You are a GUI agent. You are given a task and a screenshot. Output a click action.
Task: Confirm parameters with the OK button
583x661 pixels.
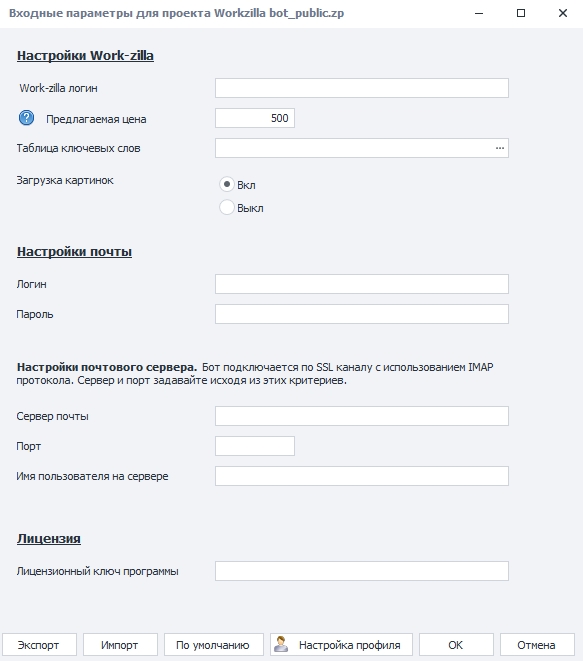(456, 645)
